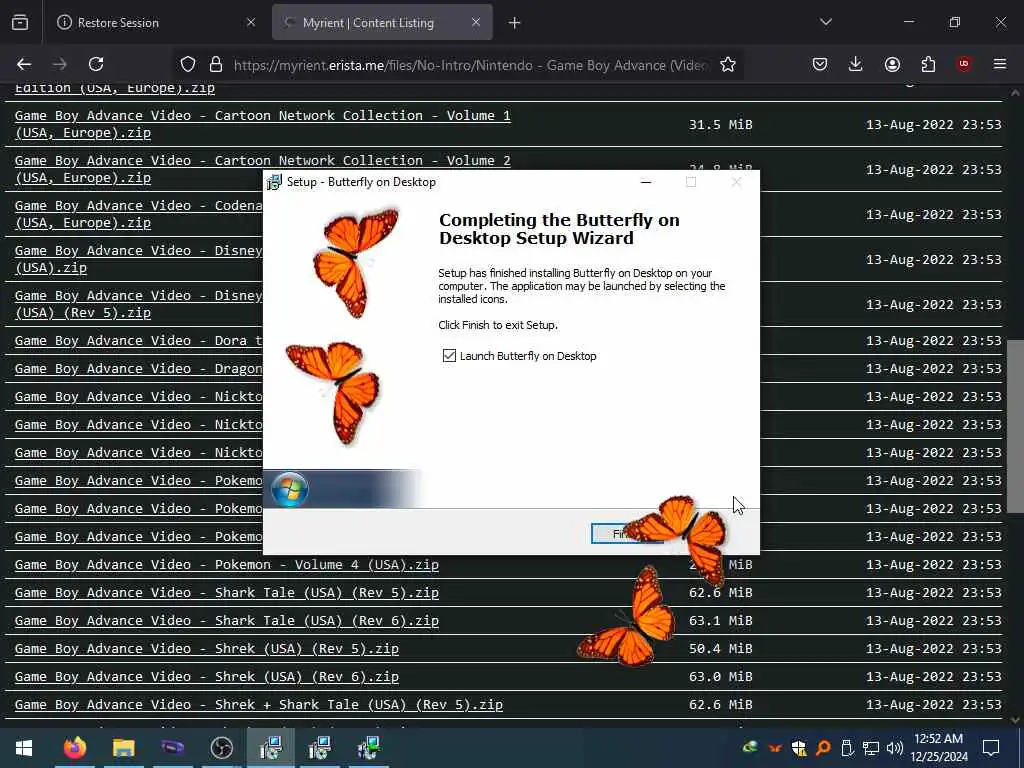Screen dimensions: 1024x768
Task: Close the Myrient Content Listing tab
Action: pyautogui.click(x=476, y=23)
